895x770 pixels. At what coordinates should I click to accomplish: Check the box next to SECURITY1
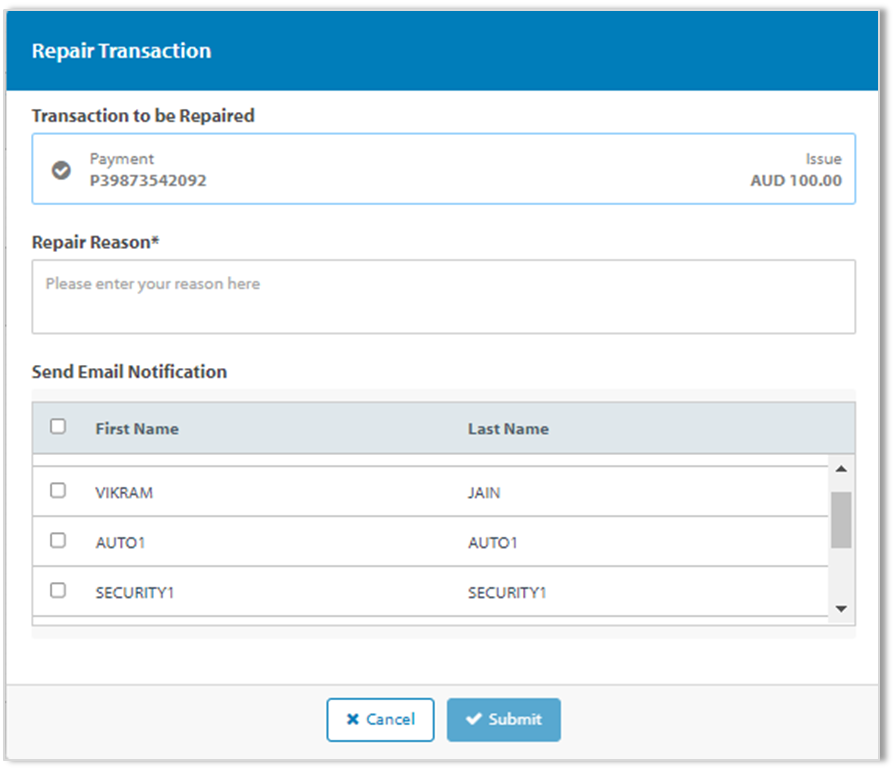pyautogui.click(x=57, y=591)
